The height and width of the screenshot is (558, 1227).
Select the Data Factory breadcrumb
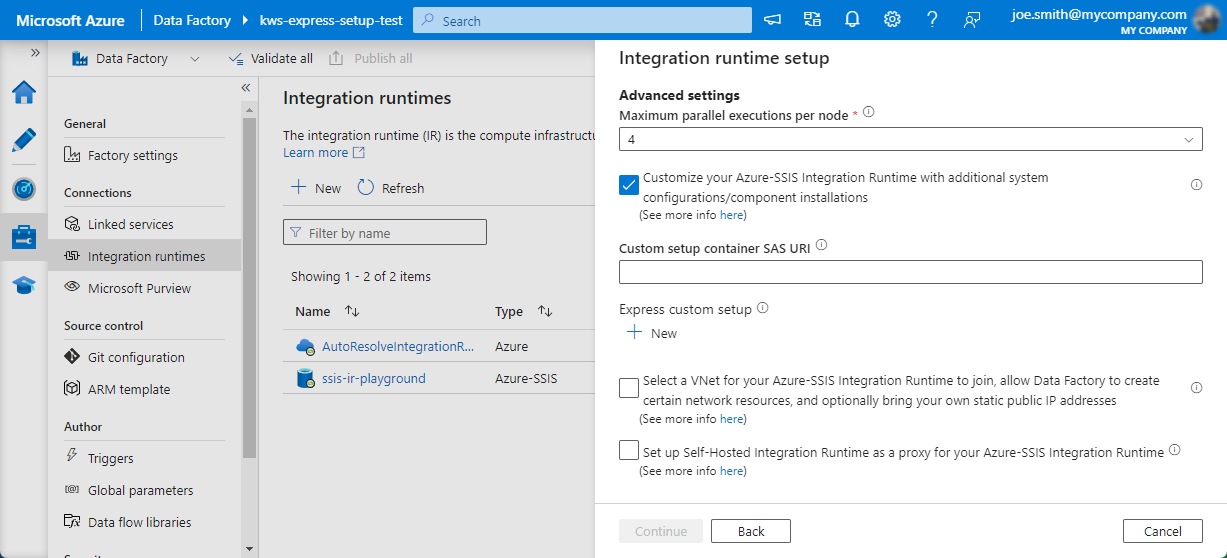(x=193, y=20)
